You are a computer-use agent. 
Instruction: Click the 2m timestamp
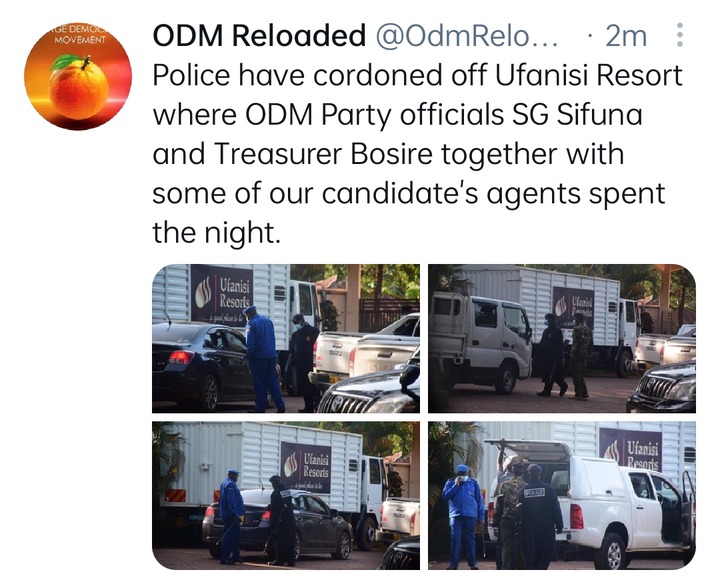click(626, 35)
